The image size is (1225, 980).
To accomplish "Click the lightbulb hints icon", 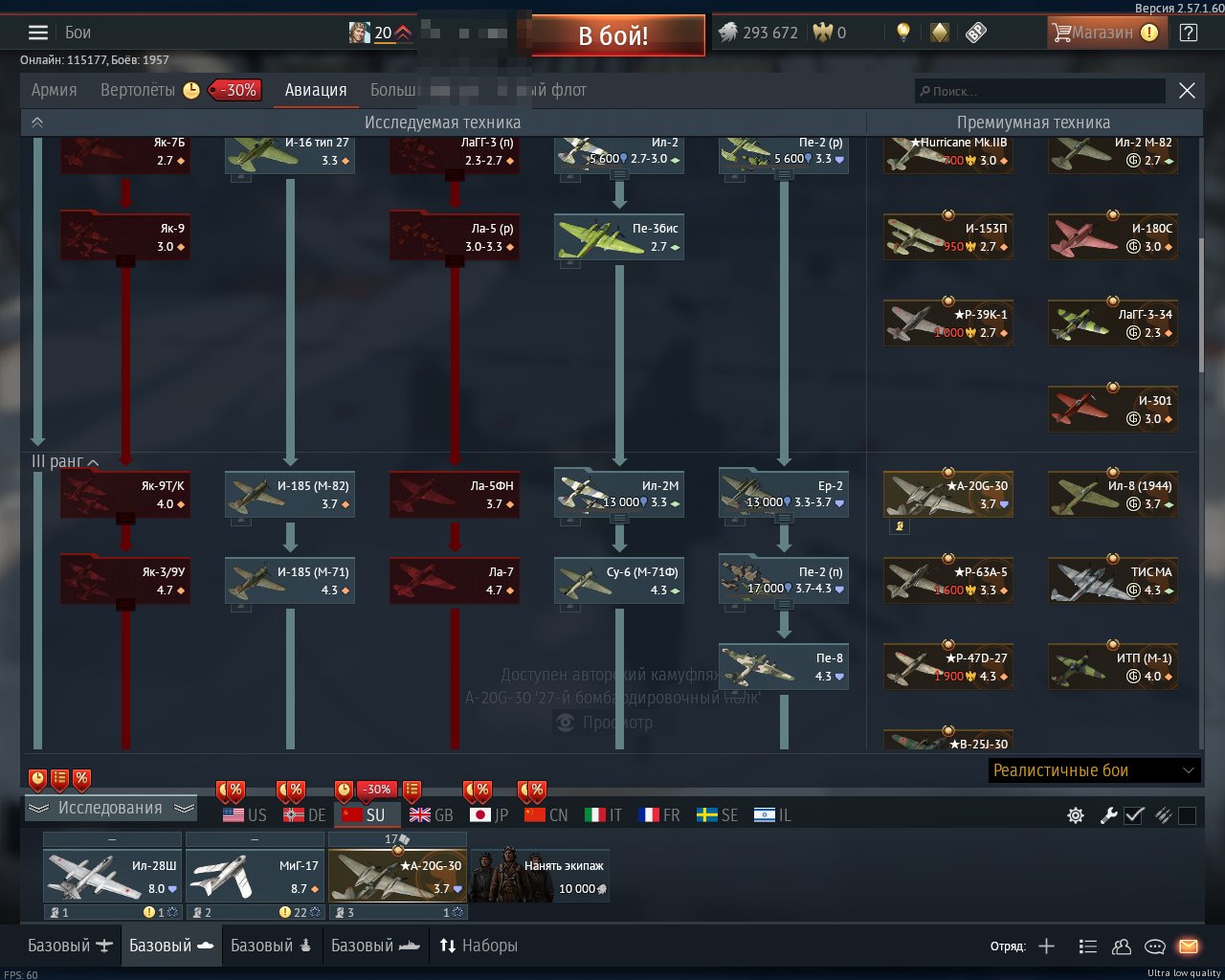I will click(902, 33).
